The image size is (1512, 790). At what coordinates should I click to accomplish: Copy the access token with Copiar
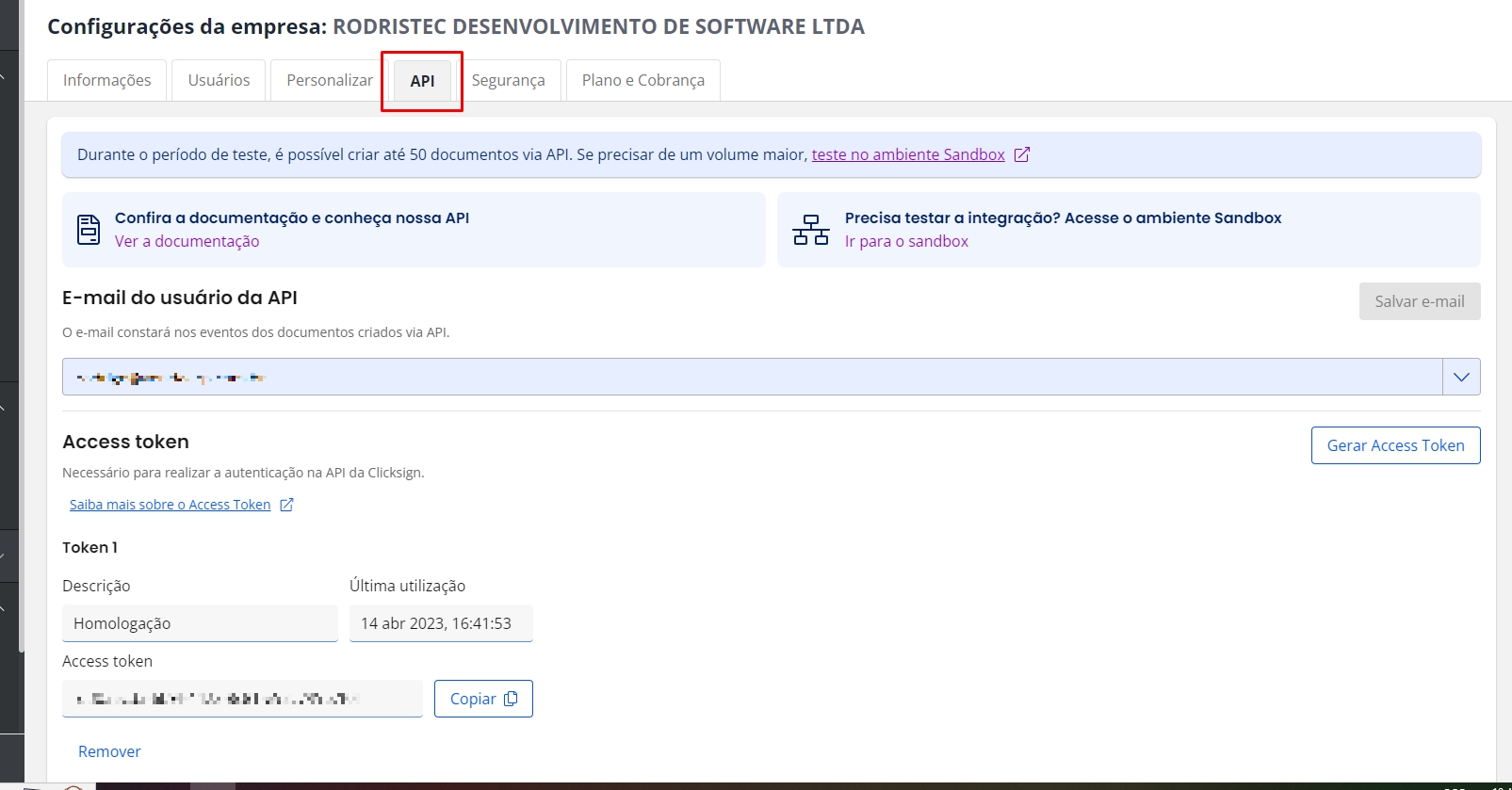click(x=483, y=699)
